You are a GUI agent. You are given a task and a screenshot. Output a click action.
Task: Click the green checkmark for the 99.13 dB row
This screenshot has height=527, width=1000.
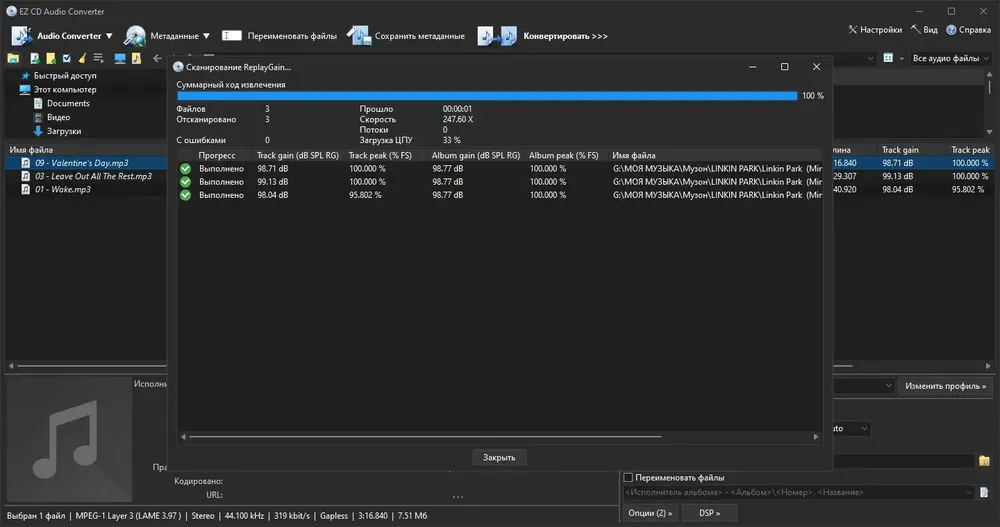tap(185, 182)
